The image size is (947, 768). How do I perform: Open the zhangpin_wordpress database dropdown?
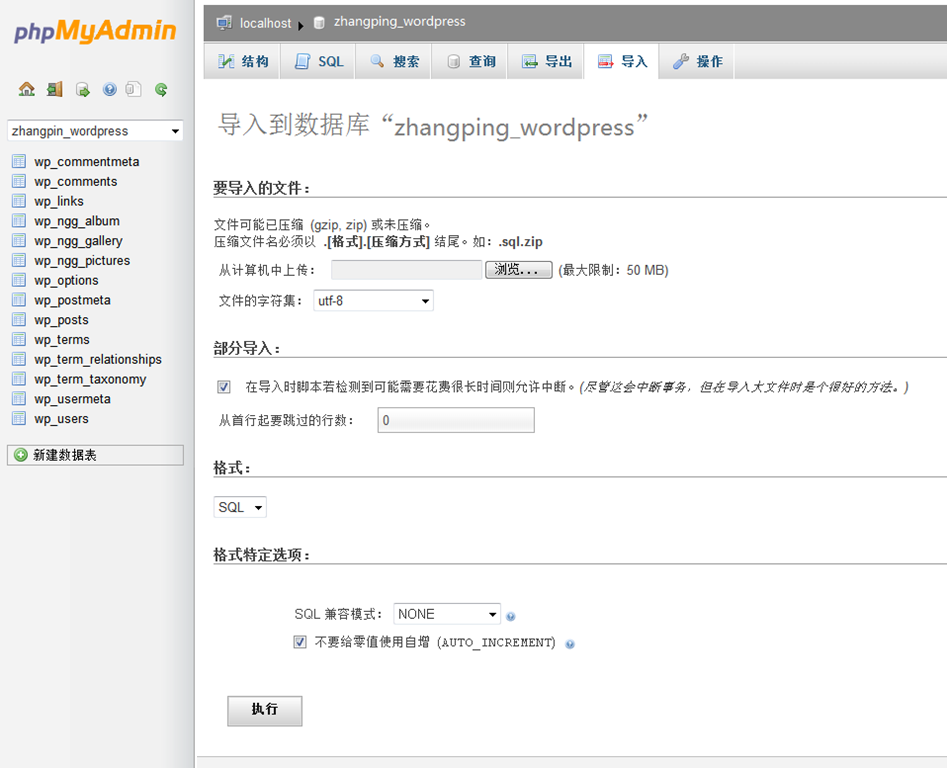click(x=95, y=131)
